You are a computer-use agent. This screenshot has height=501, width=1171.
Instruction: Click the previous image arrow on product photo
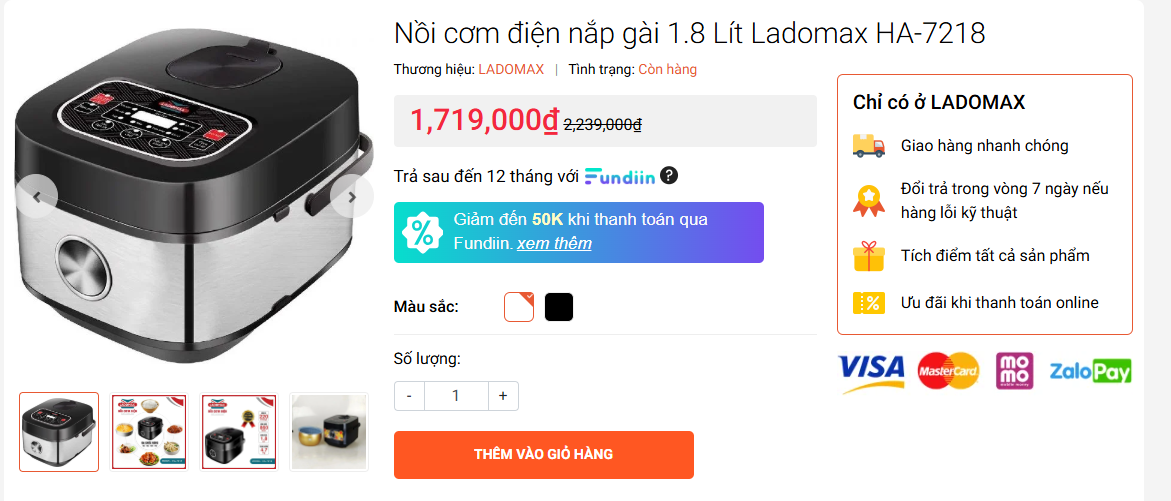(36, 197)
